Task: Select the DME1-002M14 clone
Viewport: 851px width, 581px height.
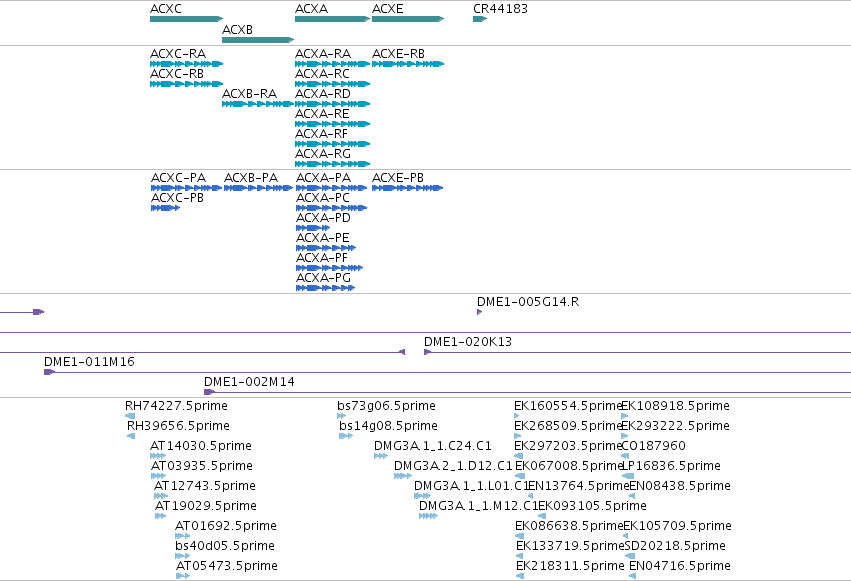Action: 528,392
